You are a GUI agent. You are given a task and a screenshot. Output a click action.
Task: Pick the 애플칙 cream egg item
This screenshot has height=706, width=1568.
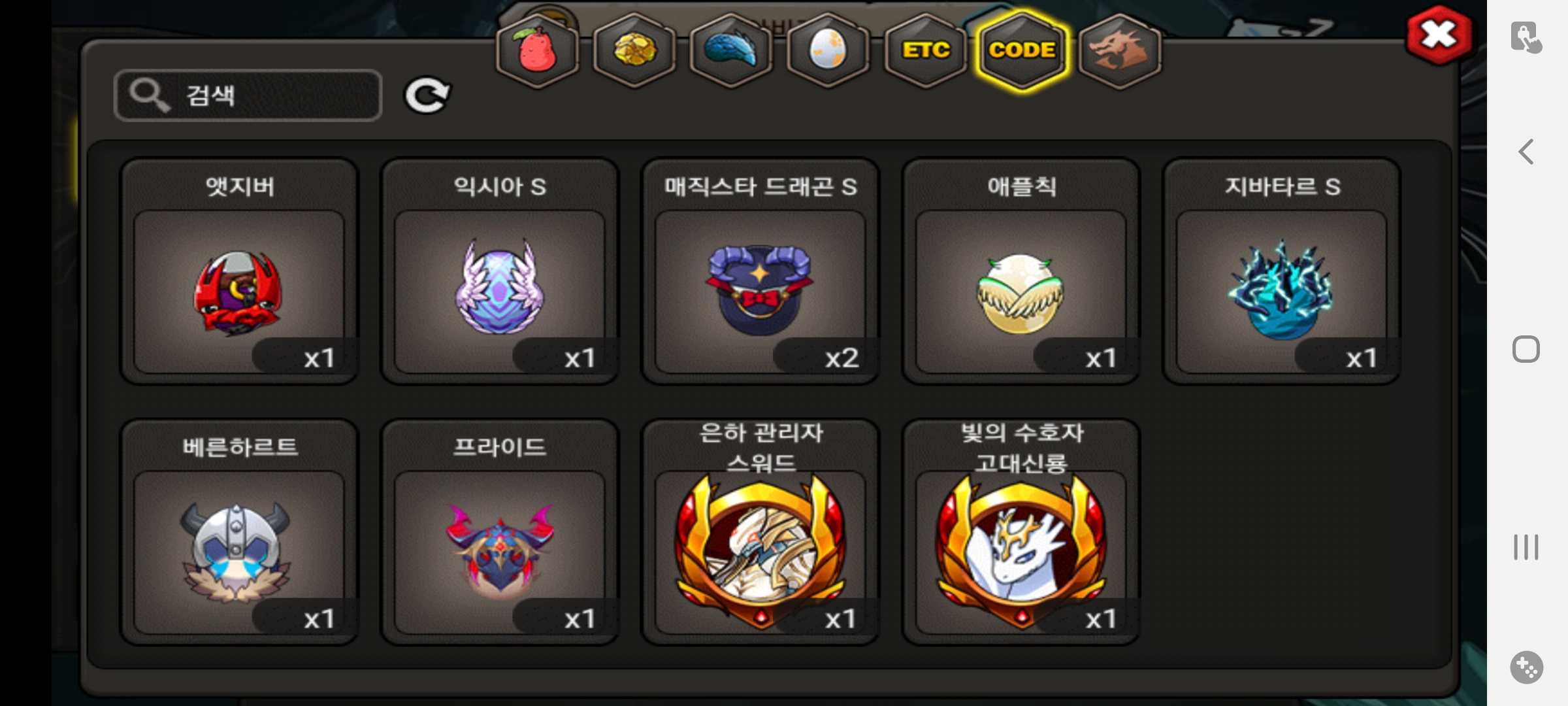tap(1021, 271)
